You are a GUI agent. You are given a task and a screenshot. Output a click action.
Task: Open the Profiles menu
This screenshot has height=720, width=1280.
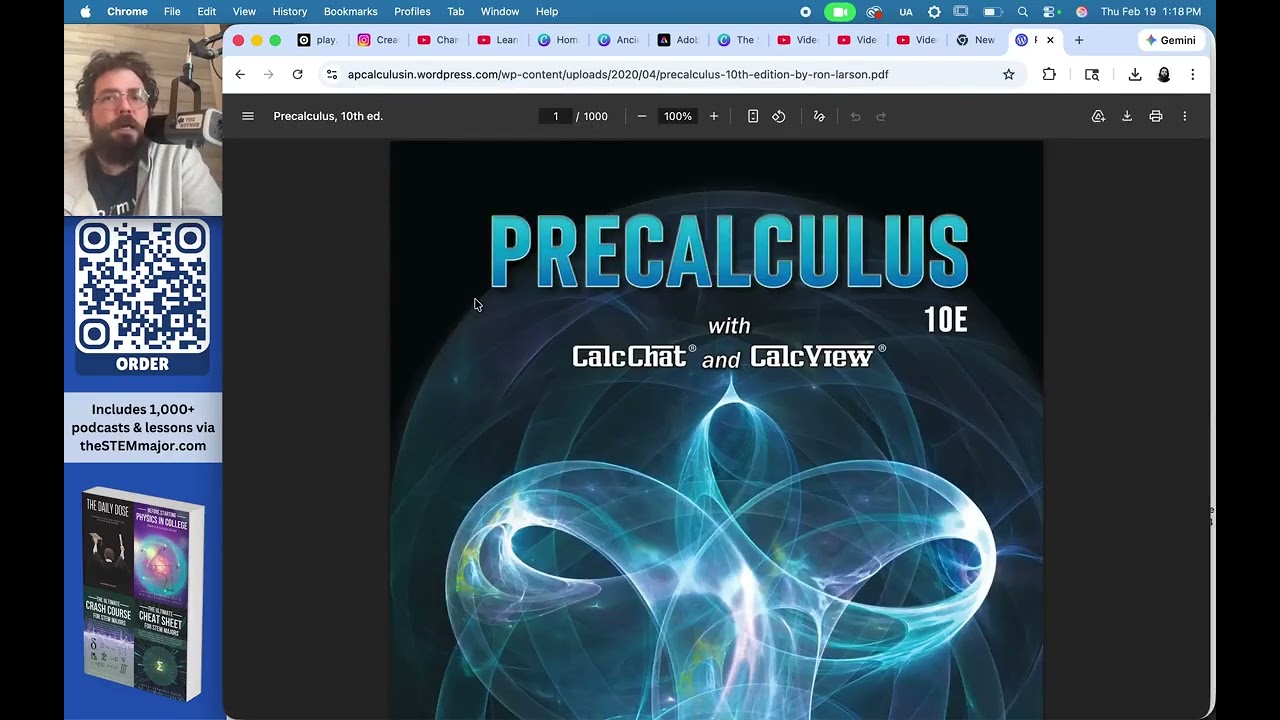tap(412, 12)
